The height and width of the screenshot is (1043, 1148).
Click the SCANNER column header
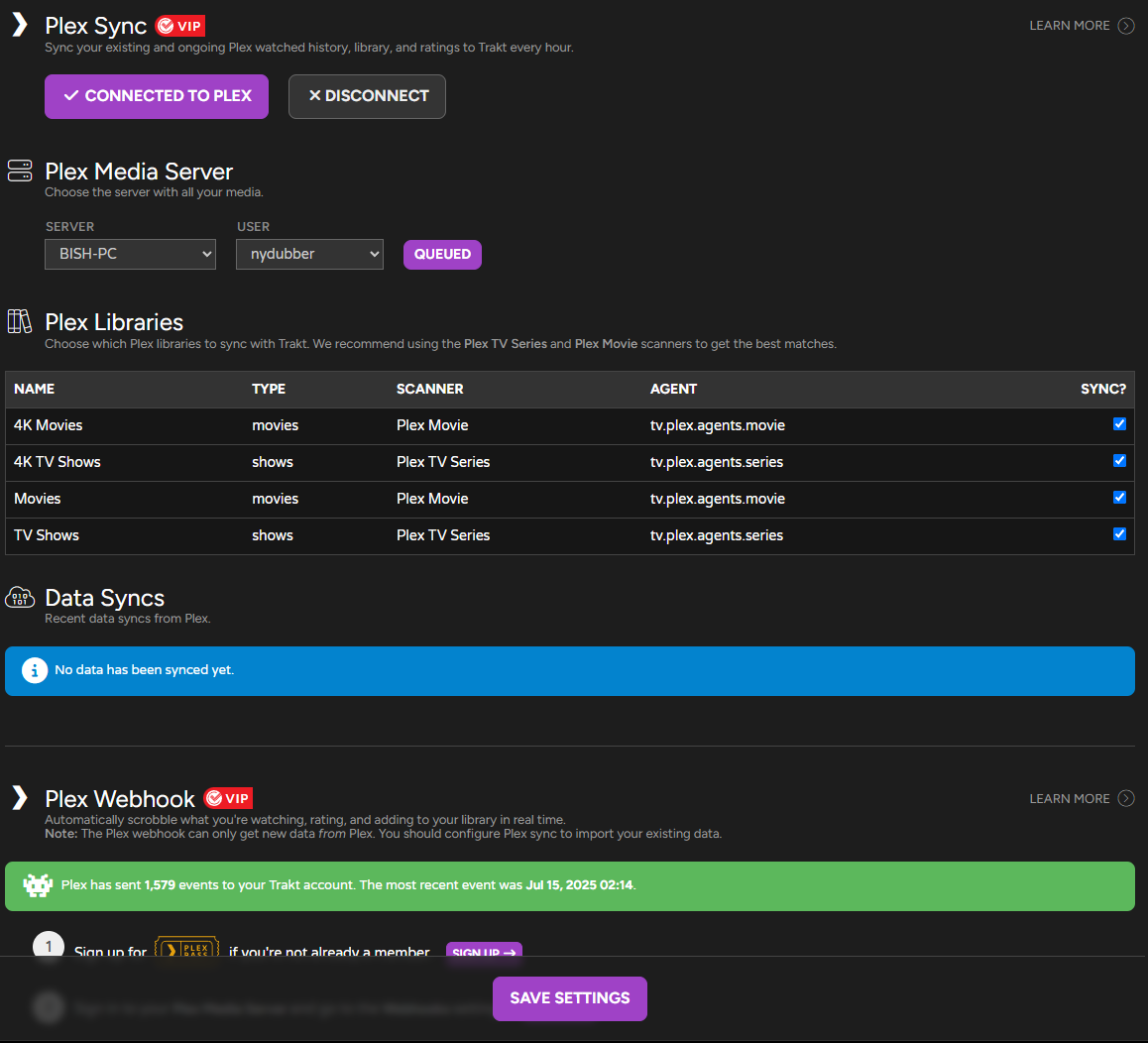pyautogui.click(x=430, y=389)
